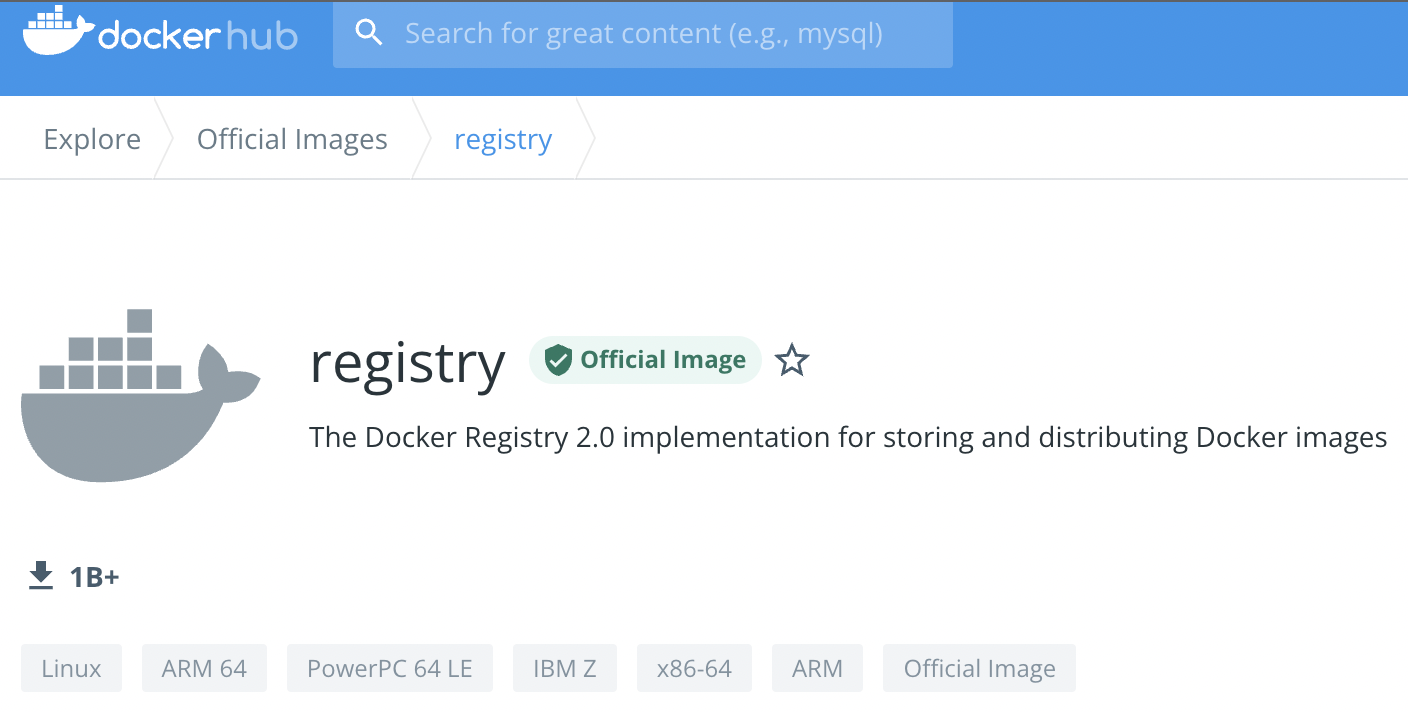Pick the IBM Z tag
Viewport: 1408px width, 712px height.
pos(565,669)
